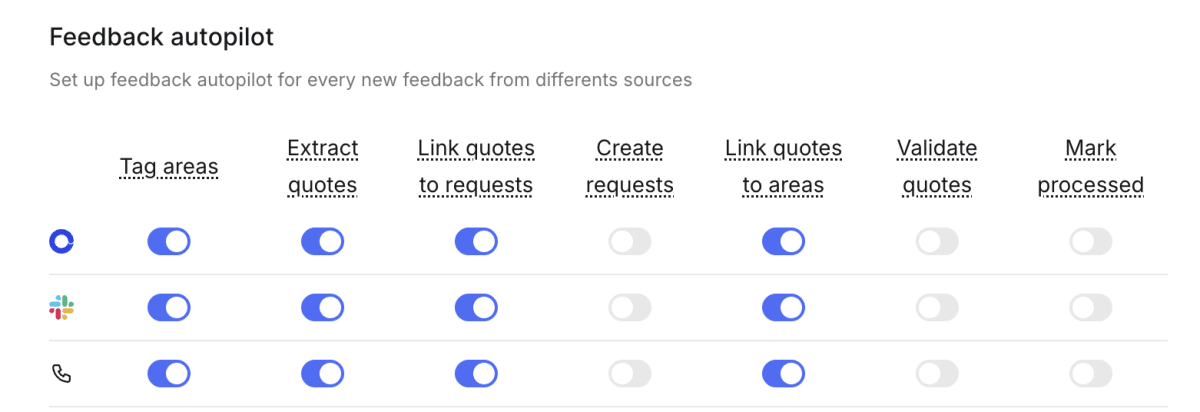The width and height of the screenshot is (1200, 412).
Task: Click the Validate quotes column header
Action: (x=937, y=167)
